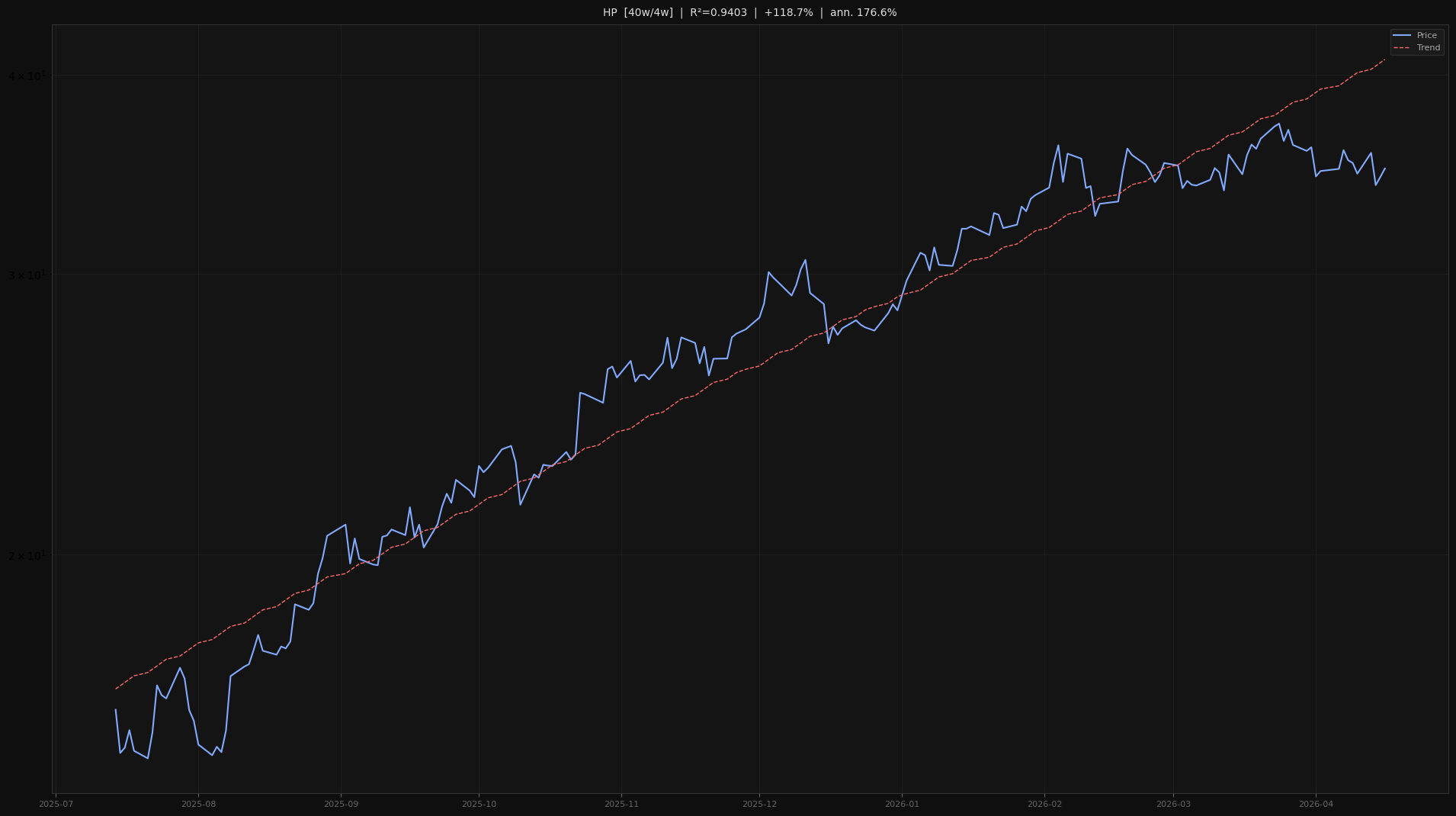Click the +118.7% return figure
The image size is (1456, 816).
pos(789,12)
